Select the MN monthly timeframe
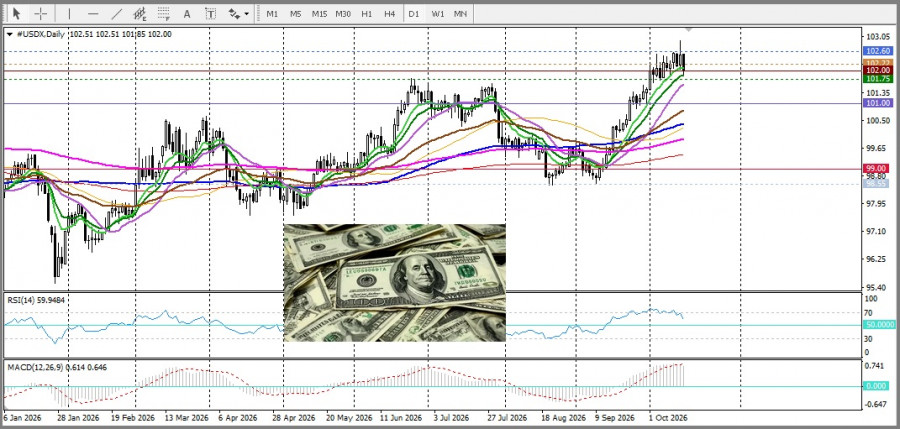This screenshot has width=900, height=429. click(x=460, y=13)
